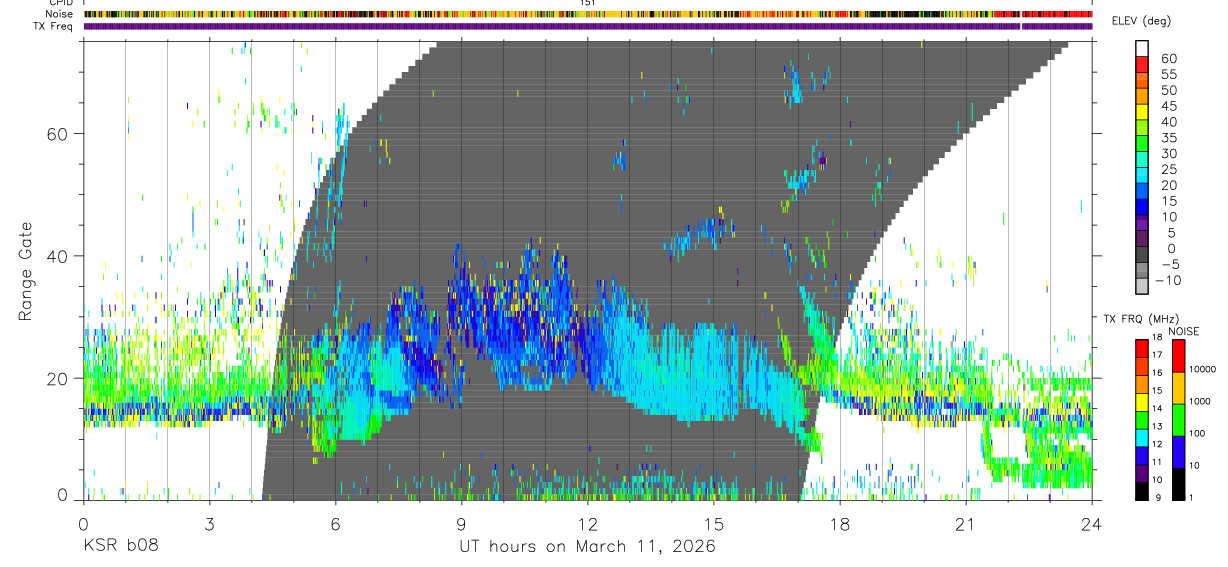
Task: Click the white swatch above 60 degrees elevation
Action: (x=1142, y=50)
